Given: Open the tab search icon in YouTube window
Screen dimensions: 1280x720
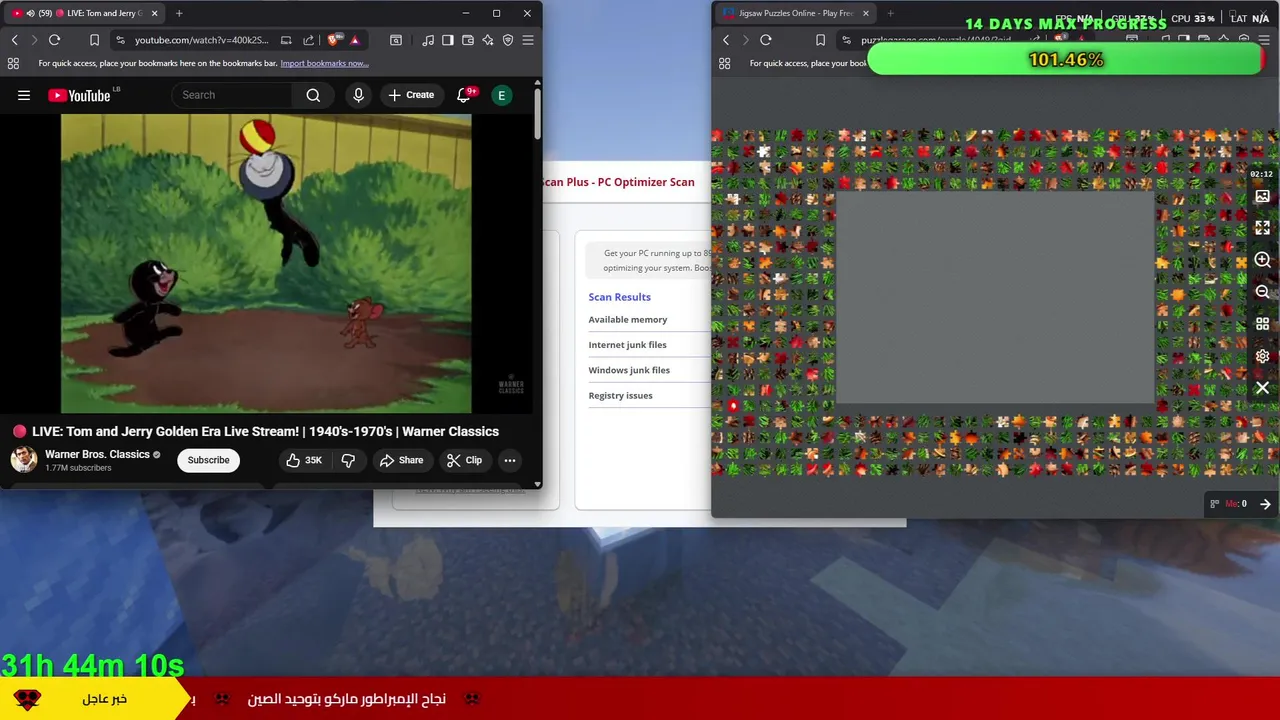Looking at the screenshot, I should 396,40.
